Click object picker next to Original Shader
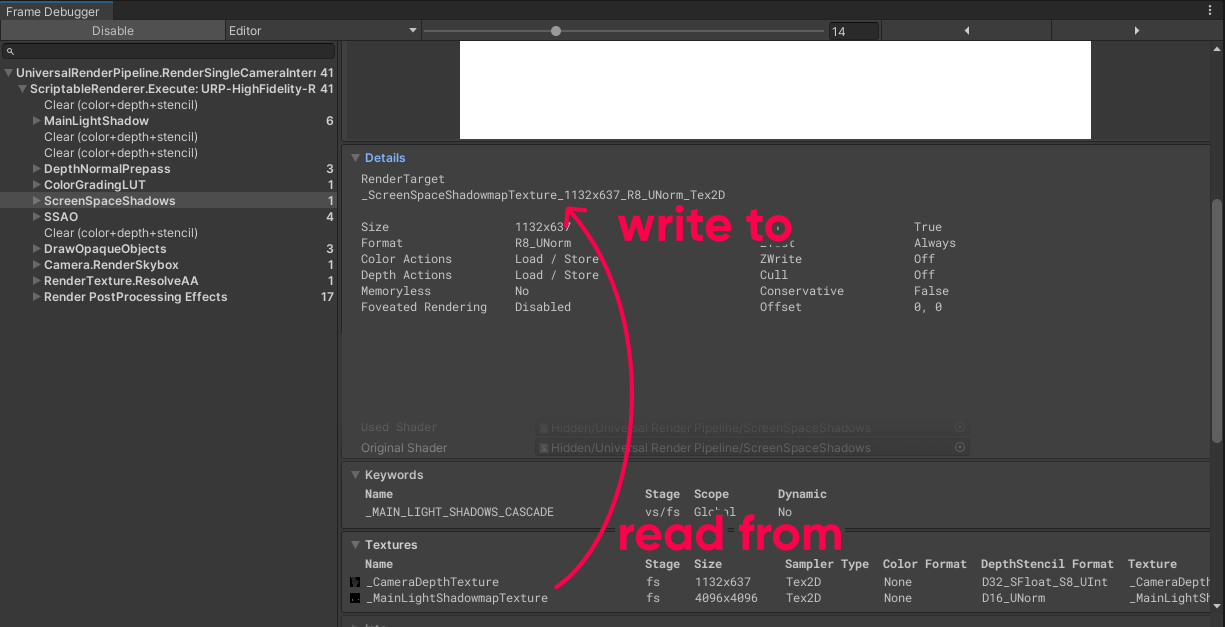The image size is (1225, 627). (x=960, y=448)
